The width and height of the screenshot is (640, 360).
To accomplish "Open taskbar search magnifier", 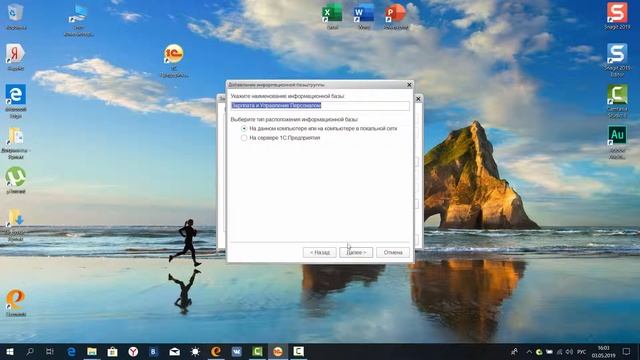I will pos(30,351).
